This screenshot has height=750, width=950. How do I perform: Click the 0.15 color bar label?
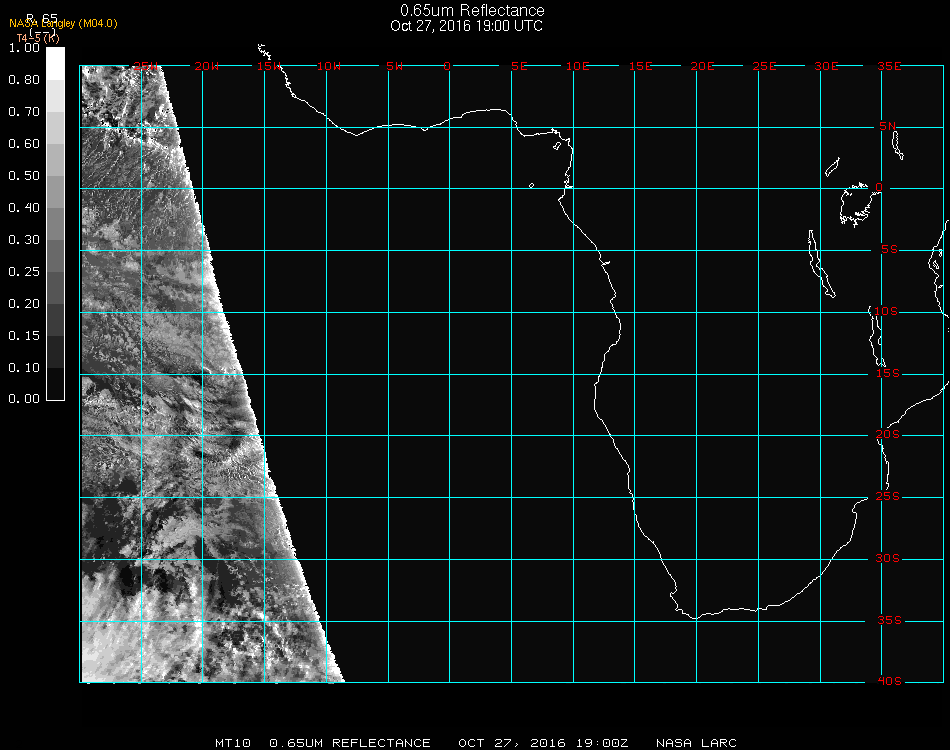point(24,336)
